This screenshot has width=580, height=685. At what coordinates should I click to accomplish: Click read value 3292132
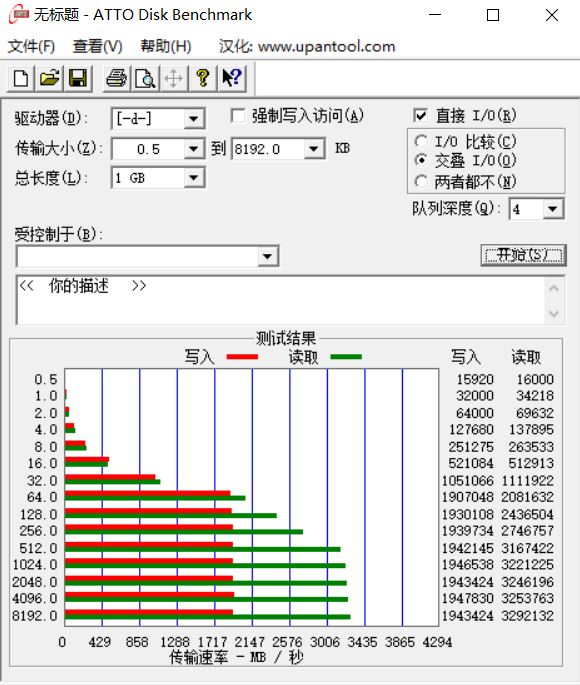pyautogui.click(x=528, y=616)
